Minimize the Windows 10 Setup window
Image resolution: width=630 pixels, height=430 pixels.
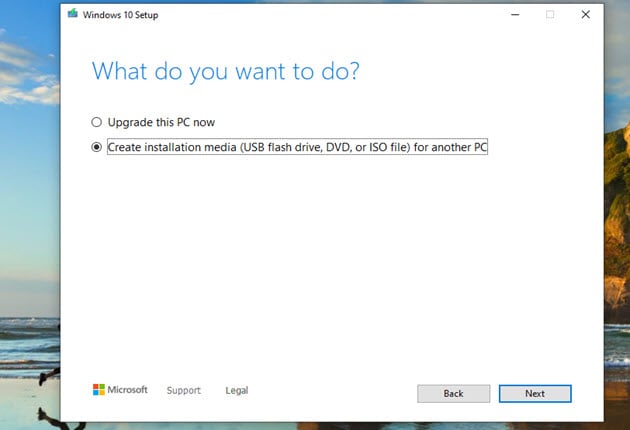point(515,14)
